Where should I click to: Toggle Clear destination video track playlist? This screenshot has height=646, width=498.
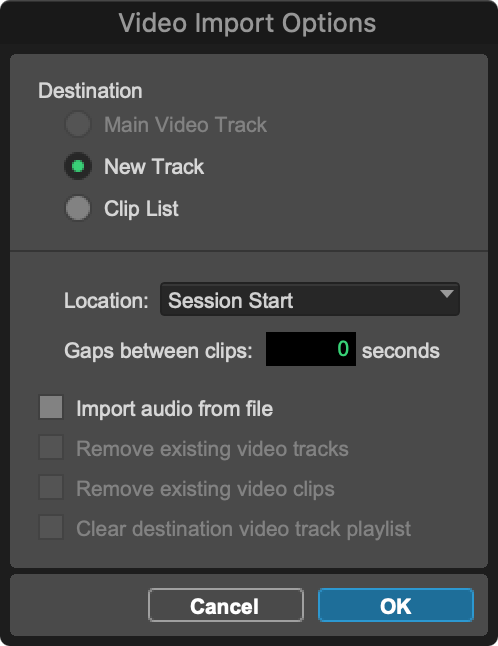coord(51,527)
